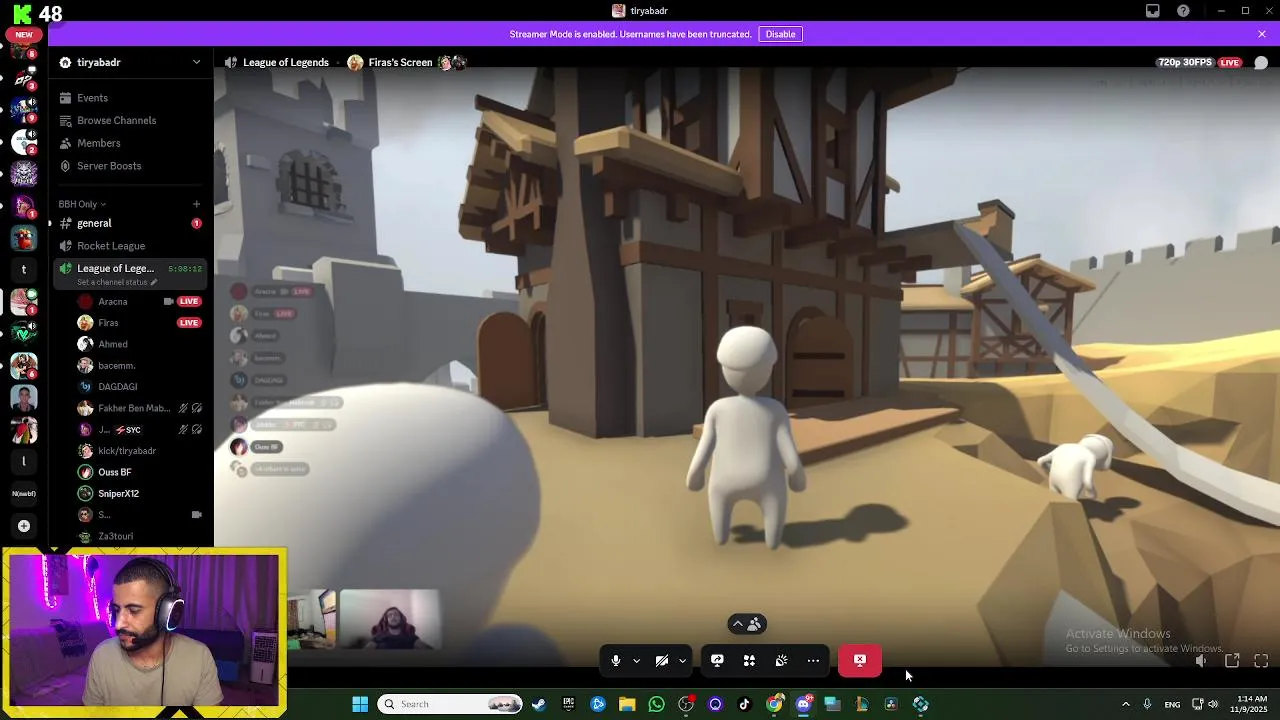The image size is (1280, 720).
Task: Mute the microphone in call controls
Action: (x=616, y=660)
